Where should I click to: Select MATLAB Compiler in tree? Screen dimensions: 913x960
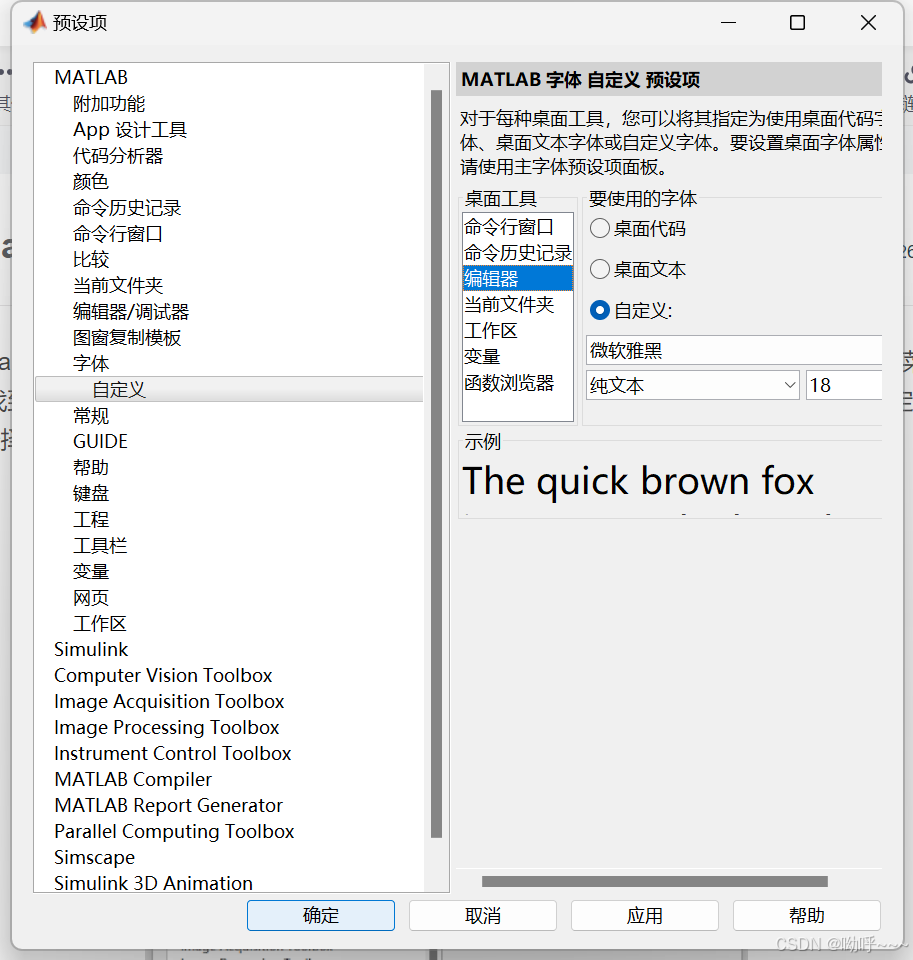pyautogui.click(x=133, y=779)
